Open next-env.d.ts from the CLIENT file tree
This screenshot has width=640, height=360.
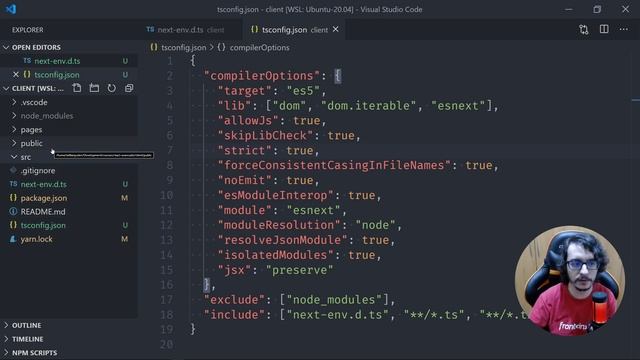[43, 184]
